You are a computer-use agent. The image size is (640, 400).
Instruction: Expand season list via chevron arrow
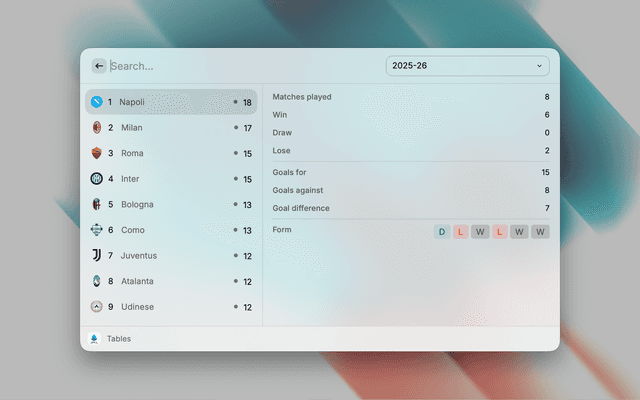[539, 66]
